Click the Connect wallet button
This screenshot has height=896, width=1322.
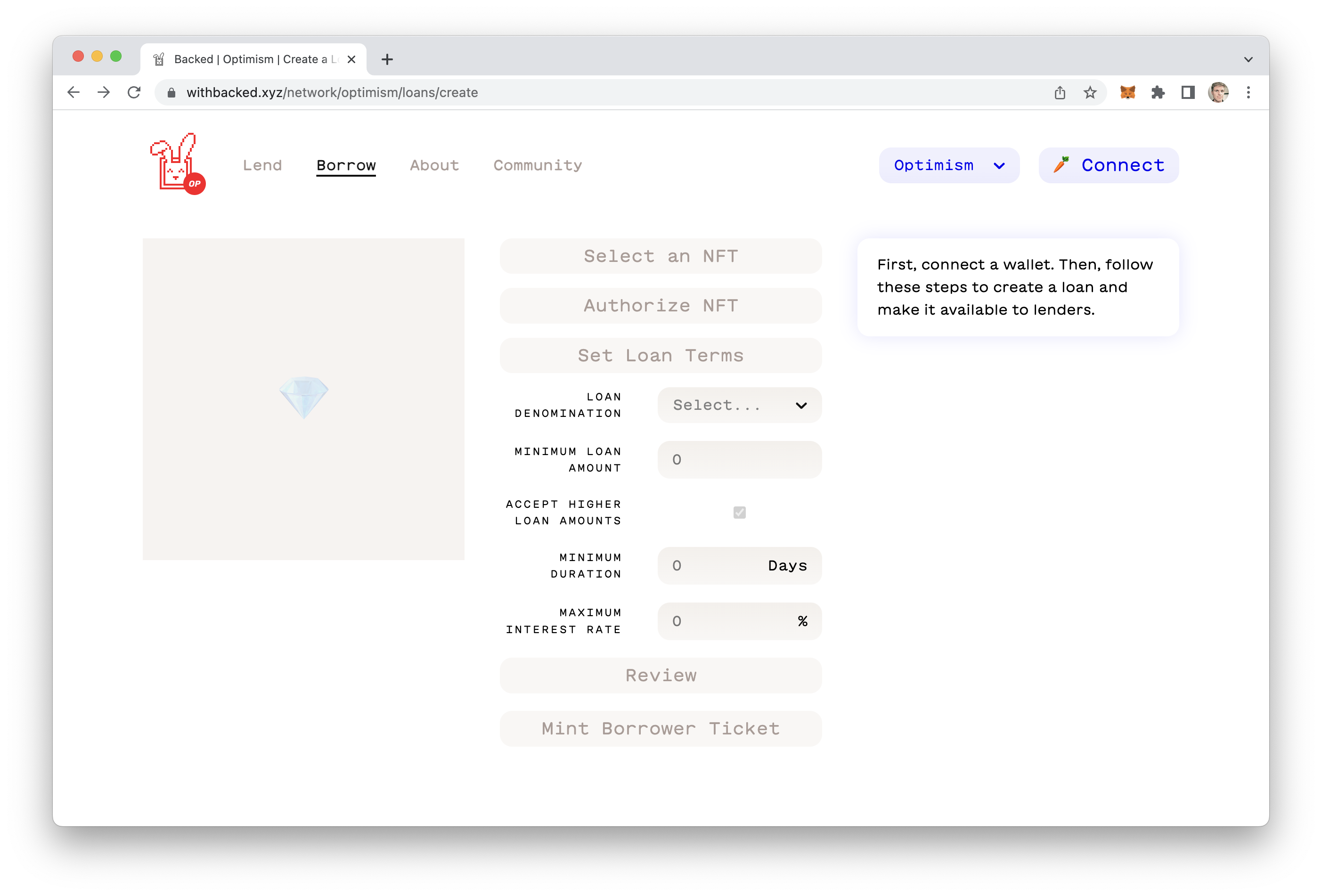point(1108,165)
